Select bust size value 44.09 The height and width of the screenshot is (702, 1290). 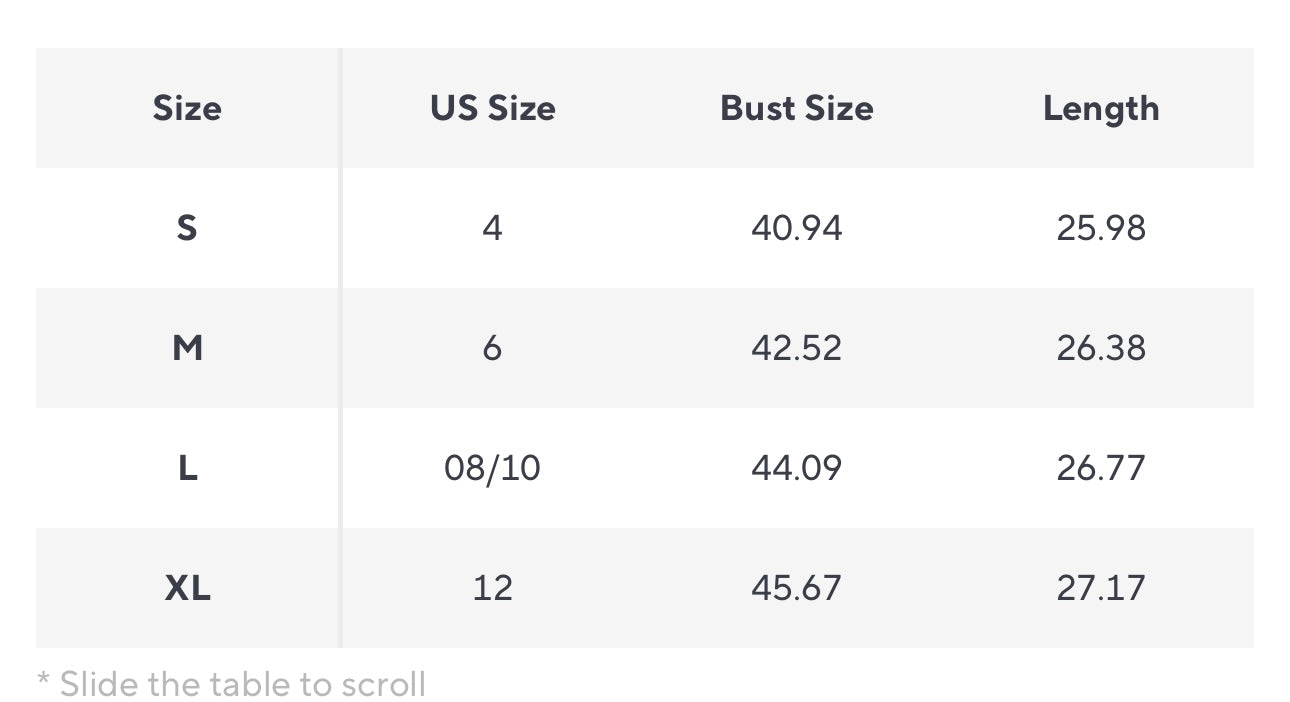(796, 468)
